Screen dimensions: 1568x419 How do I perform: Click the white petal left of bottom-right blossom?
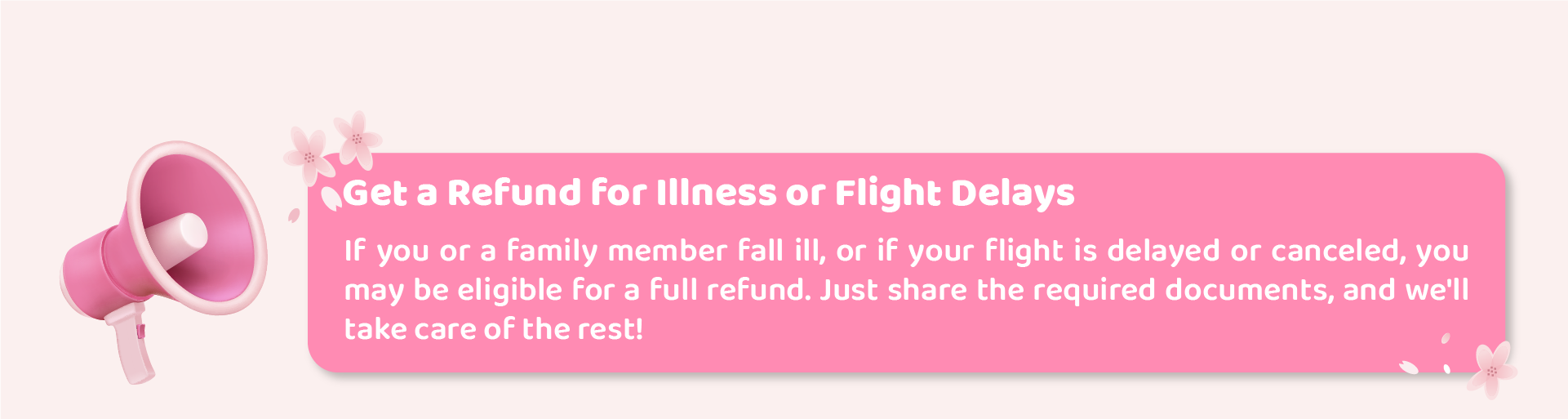tap(1409, 368)
